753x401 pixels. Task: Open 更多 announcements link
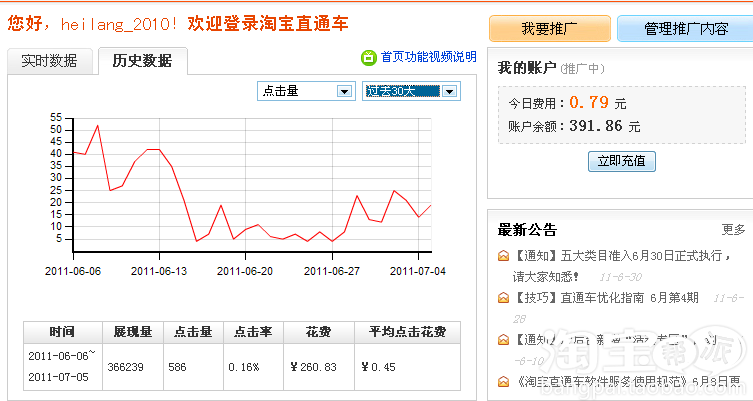(x=733, y=230)
